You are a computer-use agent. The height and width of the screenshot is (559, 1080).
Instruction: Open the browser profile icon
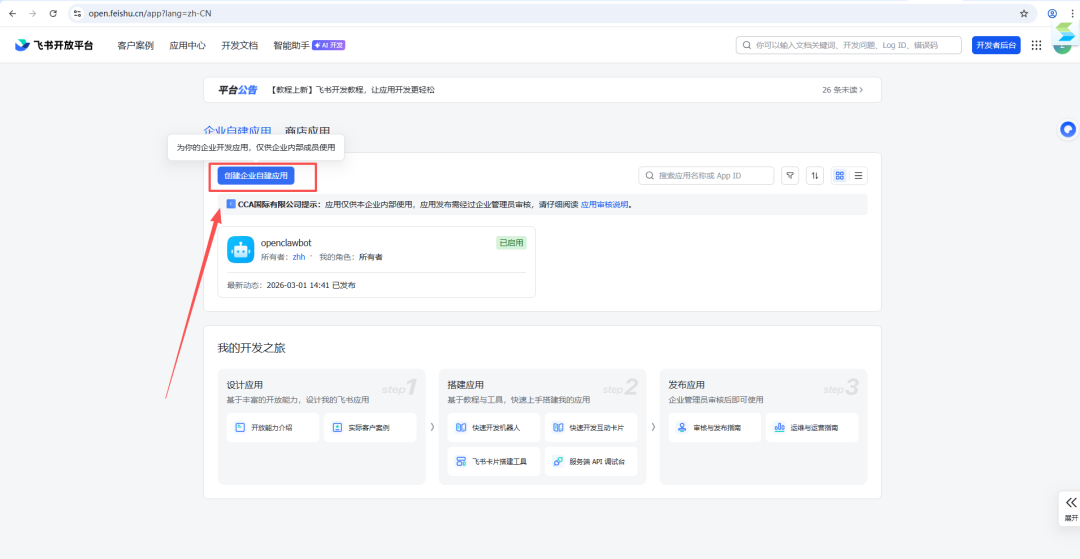[x=1052, y=13]
